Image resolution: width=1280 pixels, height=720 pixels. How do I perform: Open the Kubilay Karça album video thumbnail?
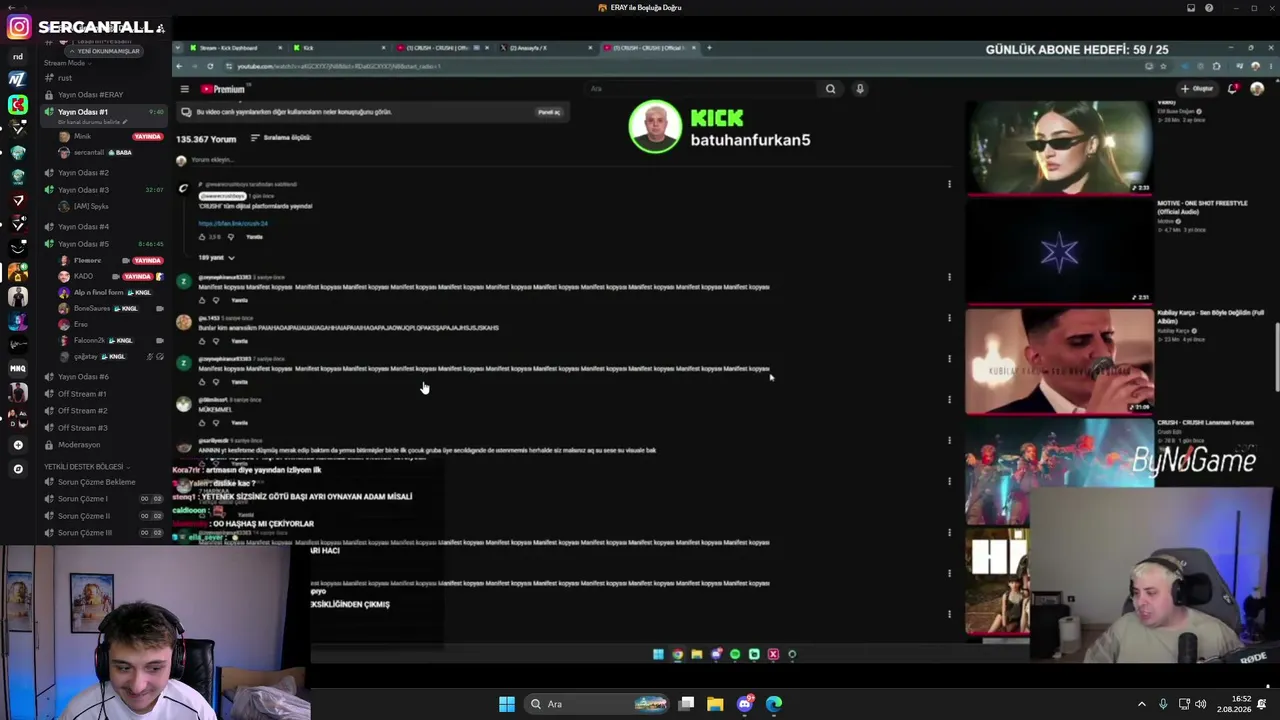1059,361
